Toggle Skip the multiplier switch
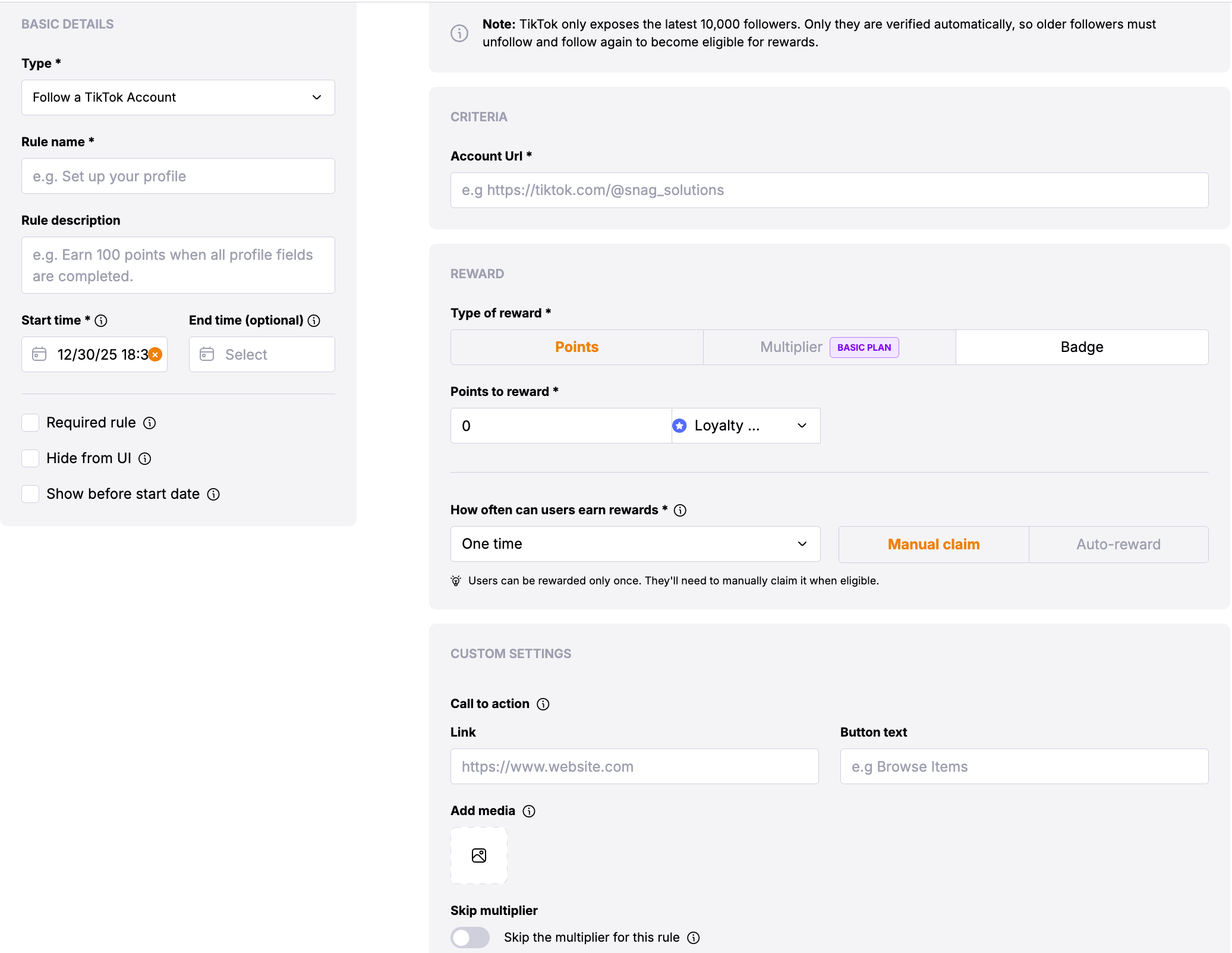Screen dimensions: 1232x953 (470, 938)
